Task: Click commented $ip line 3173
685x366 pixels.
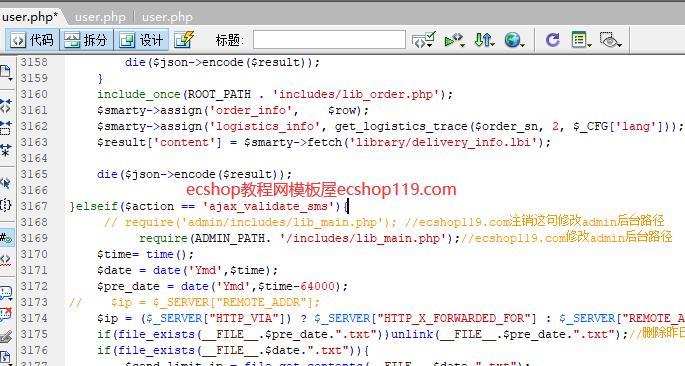Action: [194, 302]
